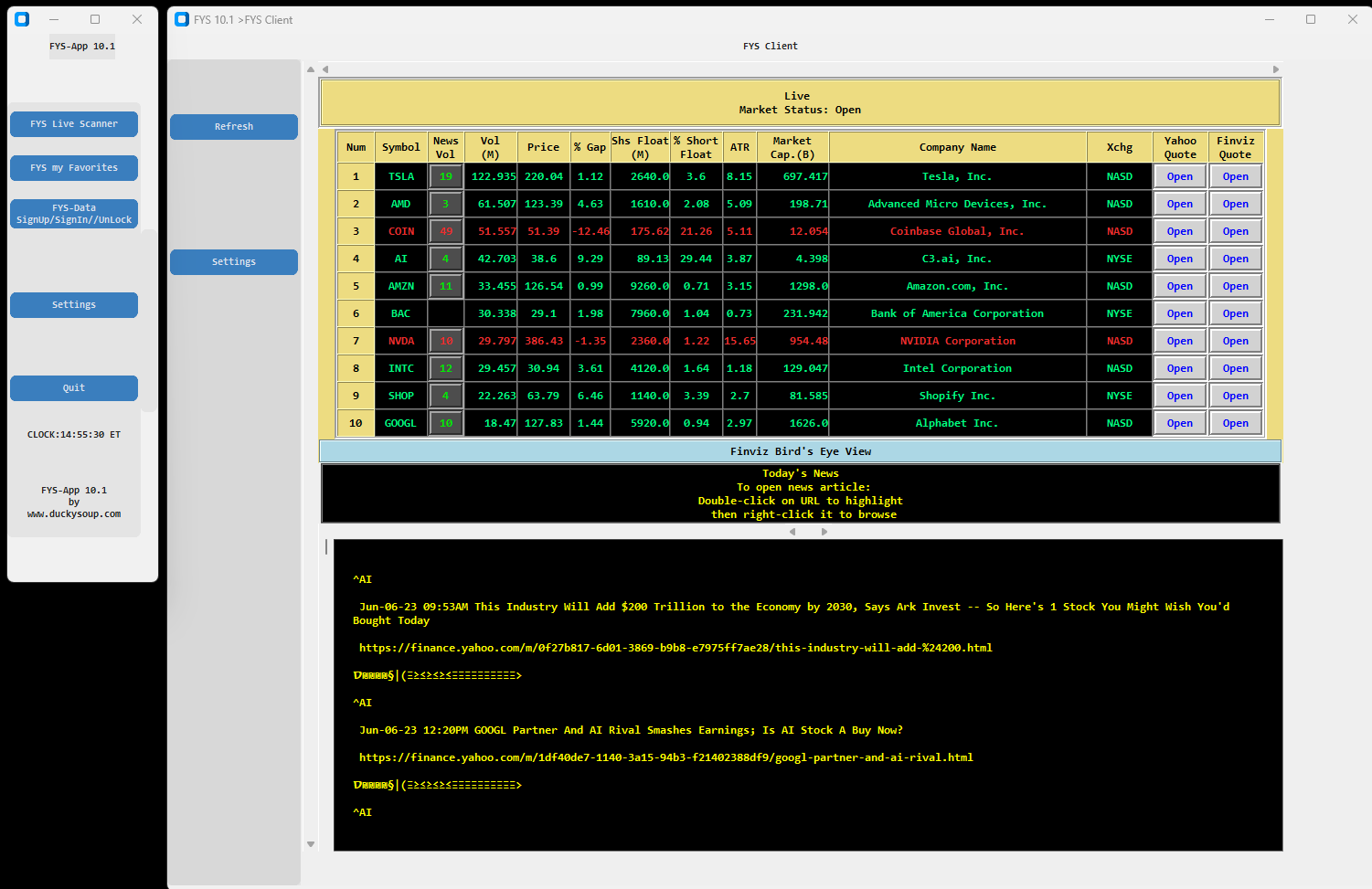Open Finviz quote for NVDA
Screen dimensions: 1372x889
(1235, 342)
